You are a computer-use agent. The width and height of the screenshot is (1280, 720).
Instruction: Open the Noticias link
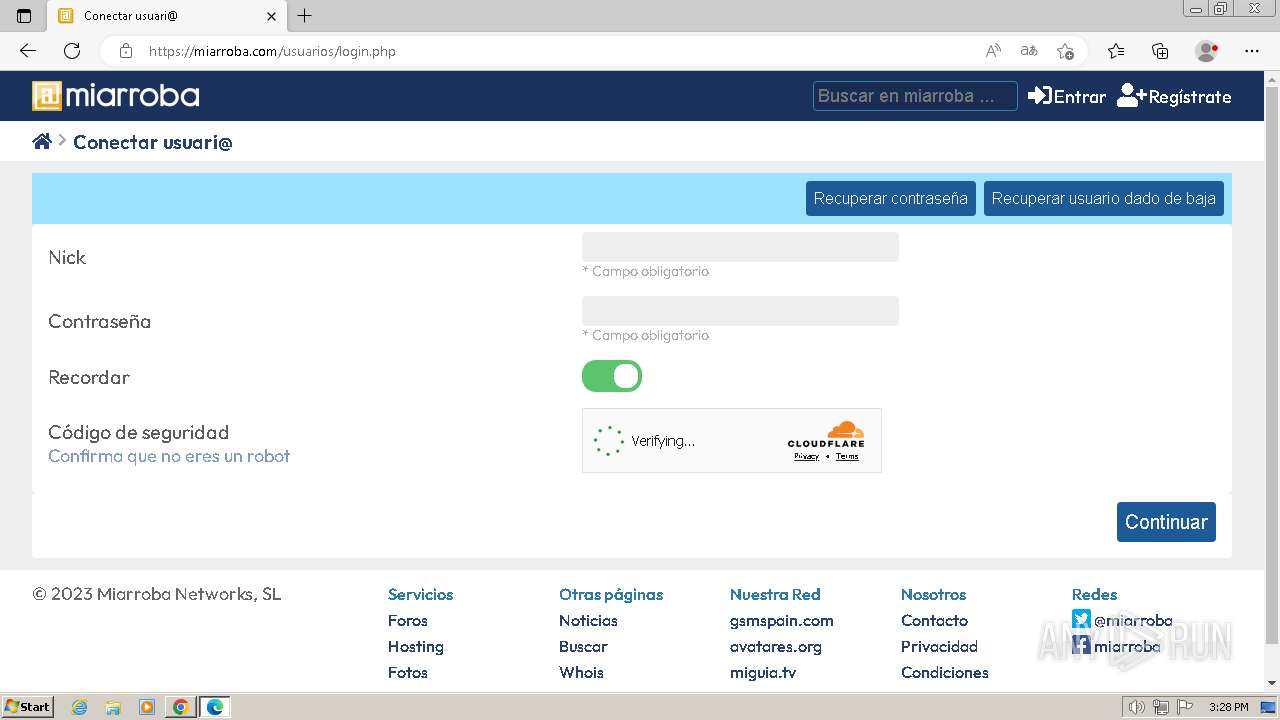(588, 620)
